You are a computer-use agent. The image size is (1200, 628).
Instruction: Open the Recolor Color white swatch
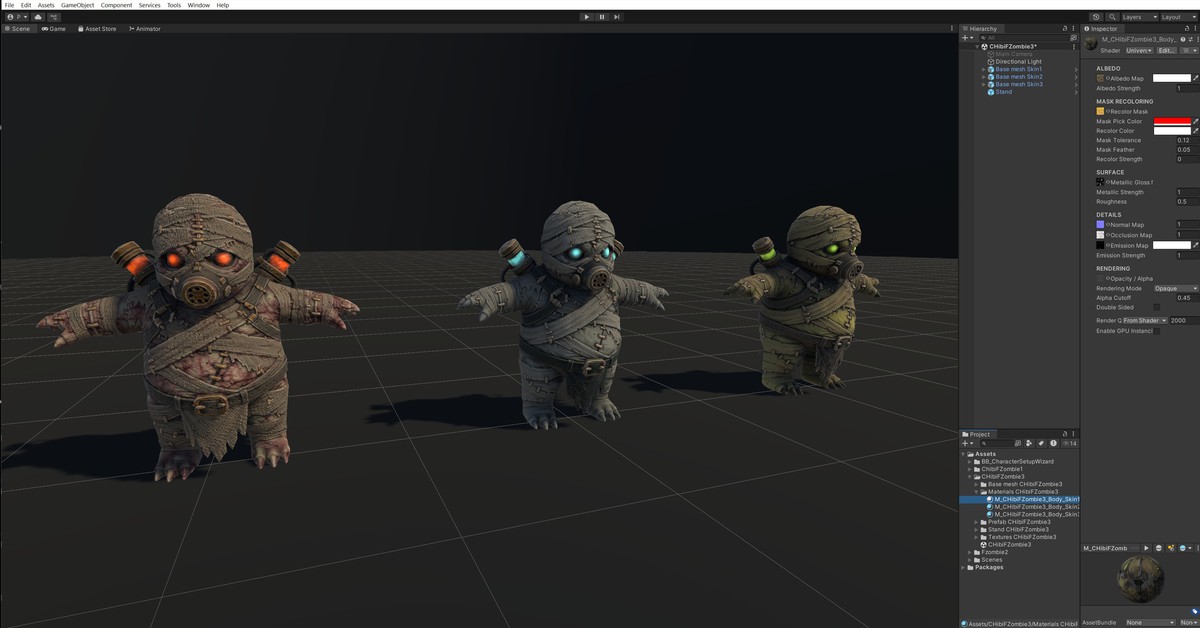pyautogui.click(x=1172, y=131)
